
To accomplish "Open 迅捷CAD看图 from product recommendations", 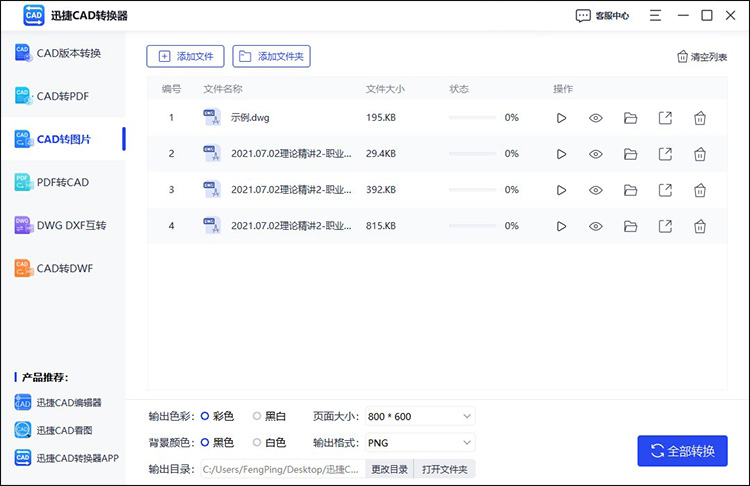I will point(53,430).
